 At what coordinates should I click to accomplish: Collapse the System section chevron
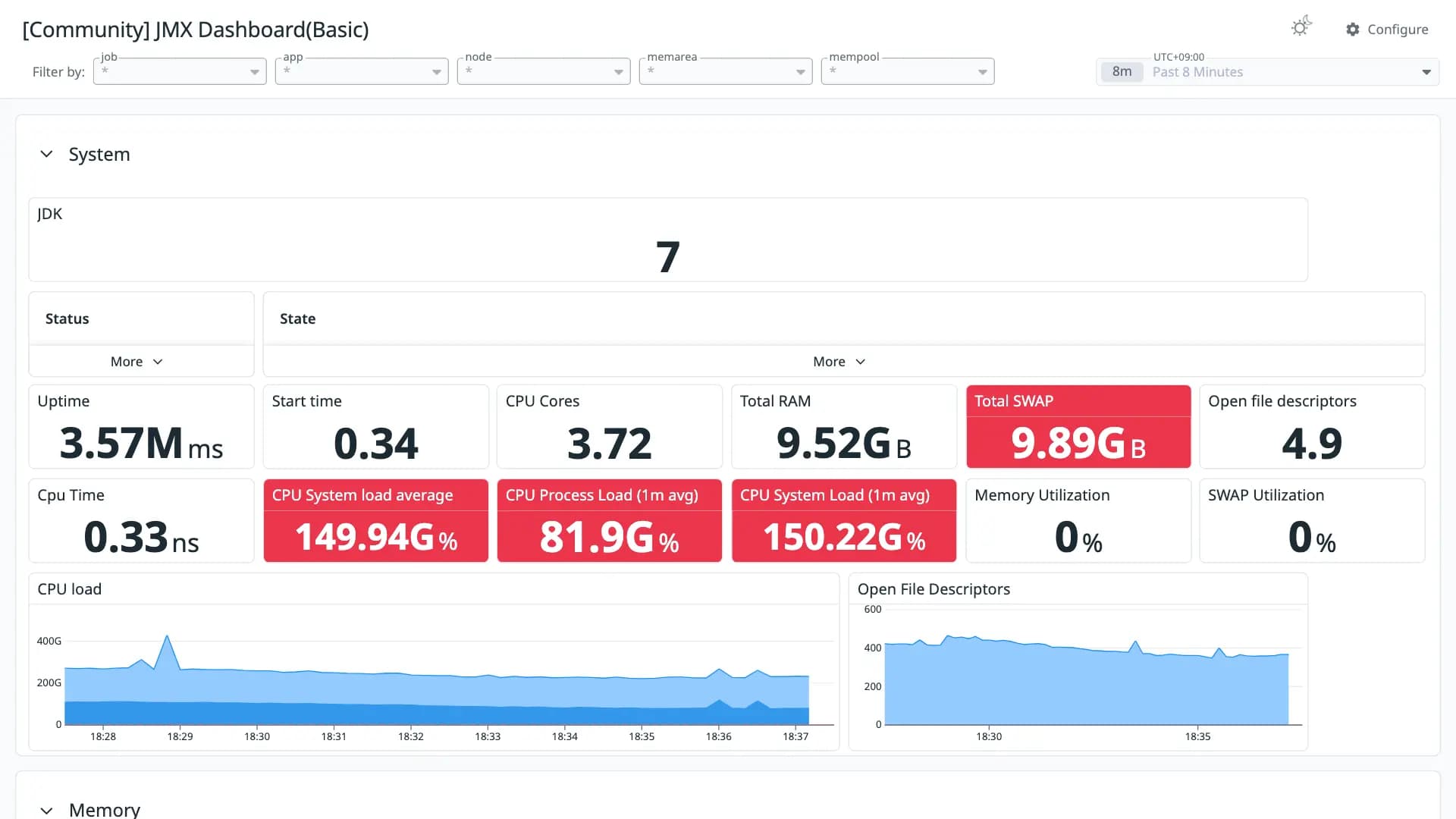[46, 154]
